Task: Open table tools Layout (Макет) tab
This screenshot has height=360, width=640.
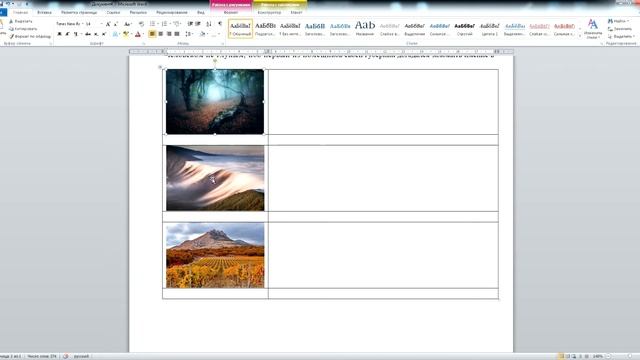Action: pyautogui.click(x=296, y=13)
